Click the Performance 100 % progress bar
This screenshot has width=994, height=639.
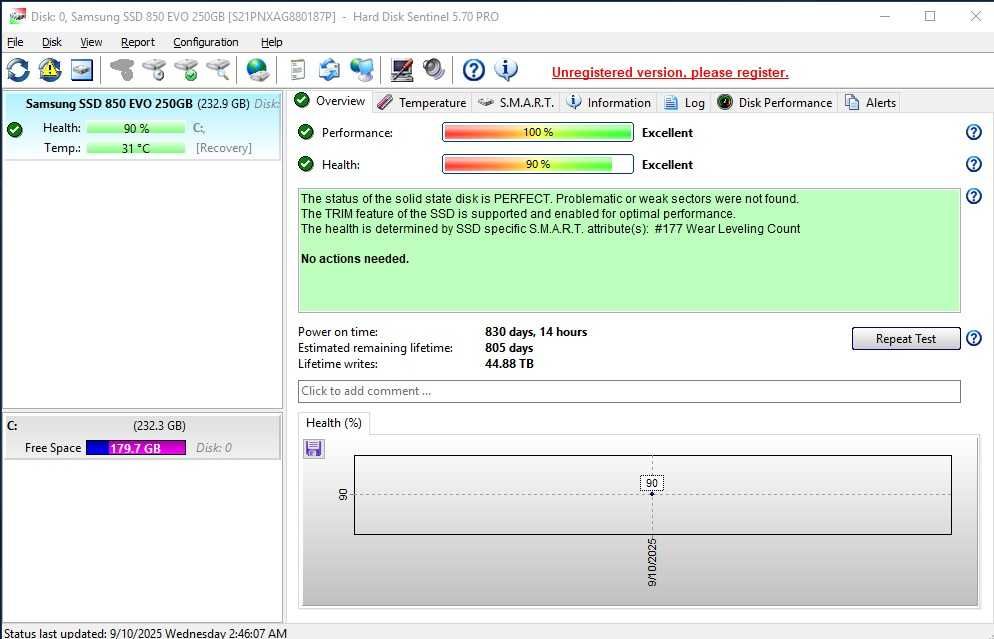tap(538, 132)
